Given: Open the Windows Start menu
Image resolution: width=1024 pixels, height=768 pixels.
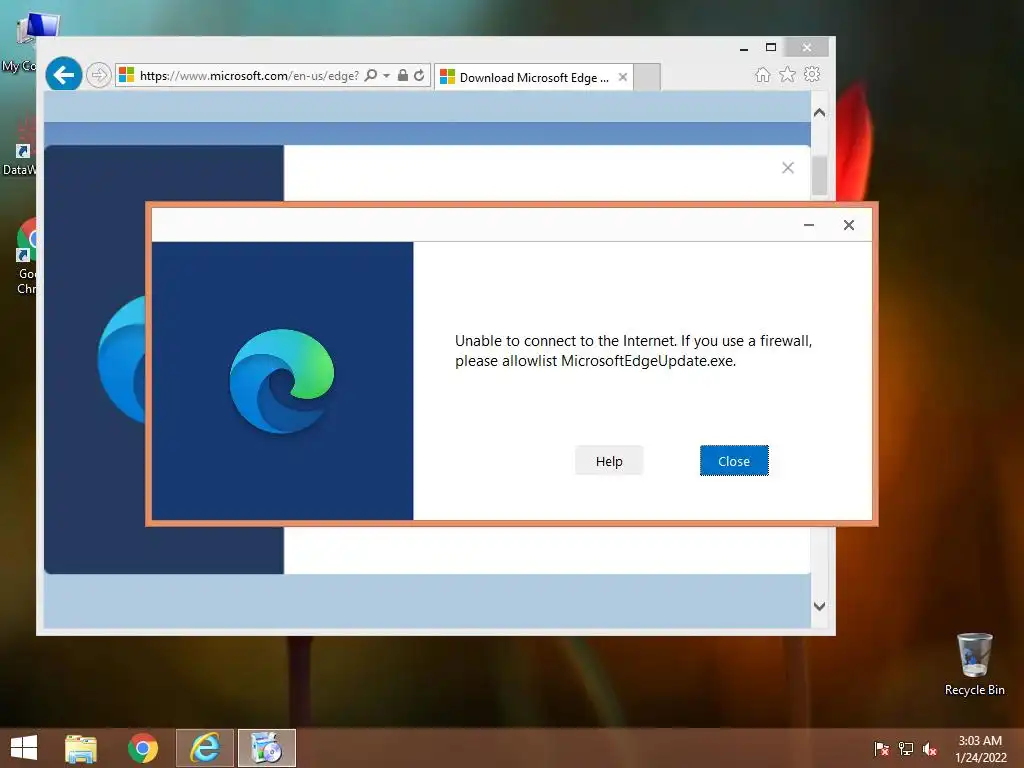Looking at the screenshot, I should [x=24, y=748].
